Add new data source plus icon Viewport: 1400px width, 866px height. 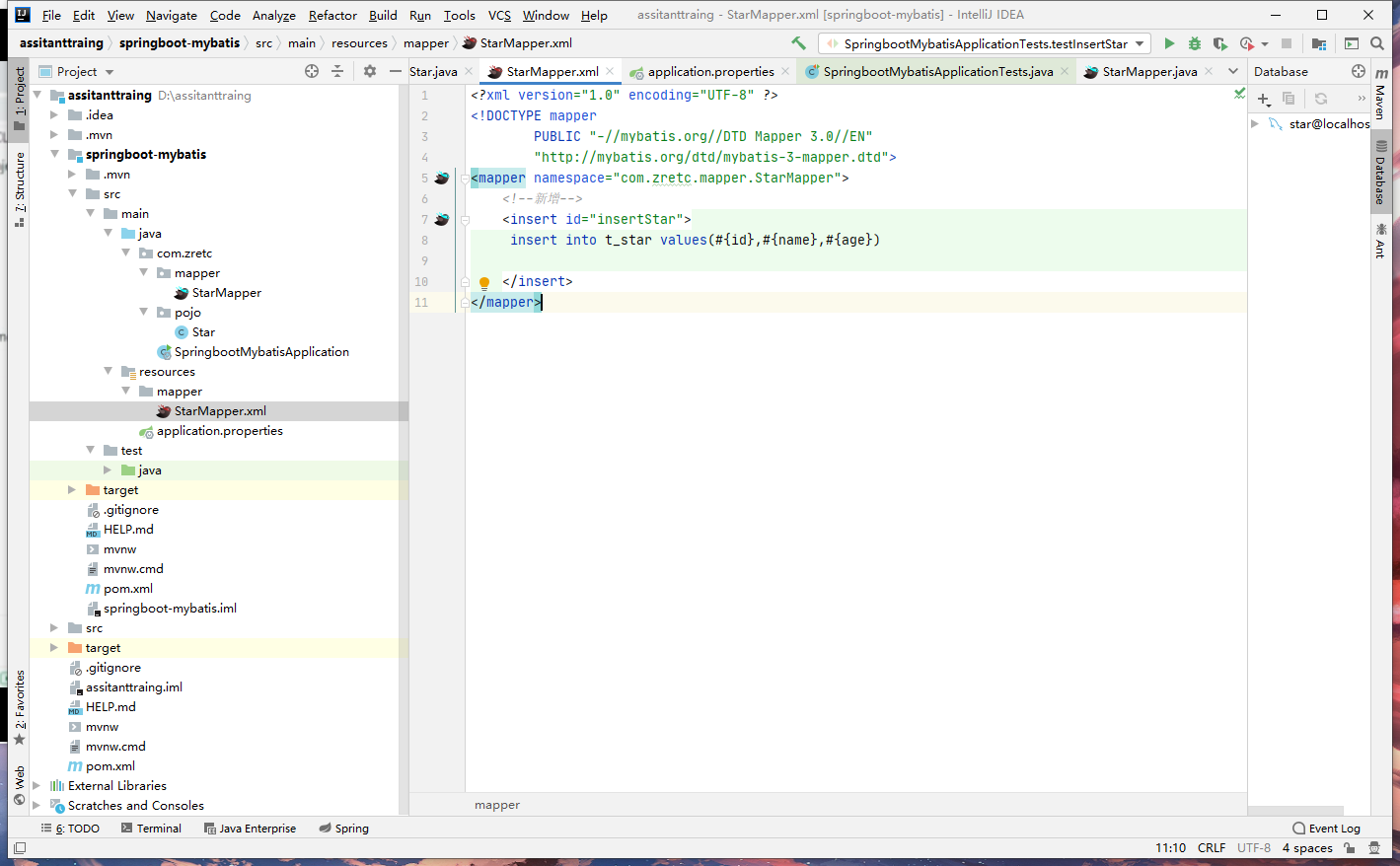click(x=1263, y=99)
